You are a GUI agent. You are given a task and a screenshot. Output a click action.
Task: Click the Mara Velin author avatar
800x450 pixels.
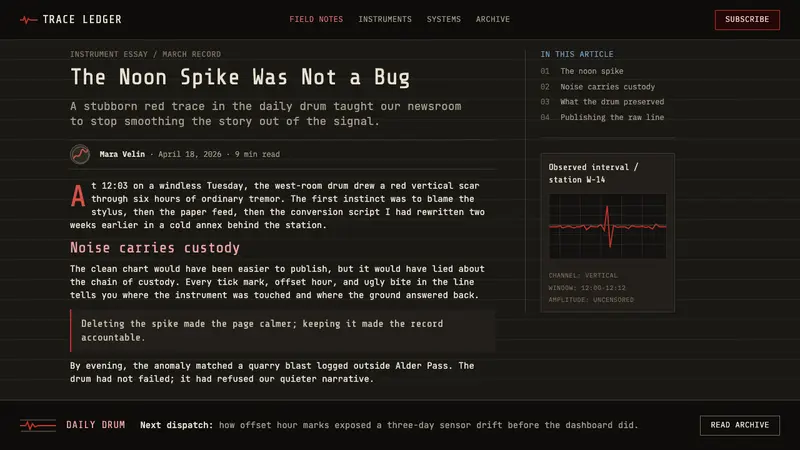click(x=80, y=154)
